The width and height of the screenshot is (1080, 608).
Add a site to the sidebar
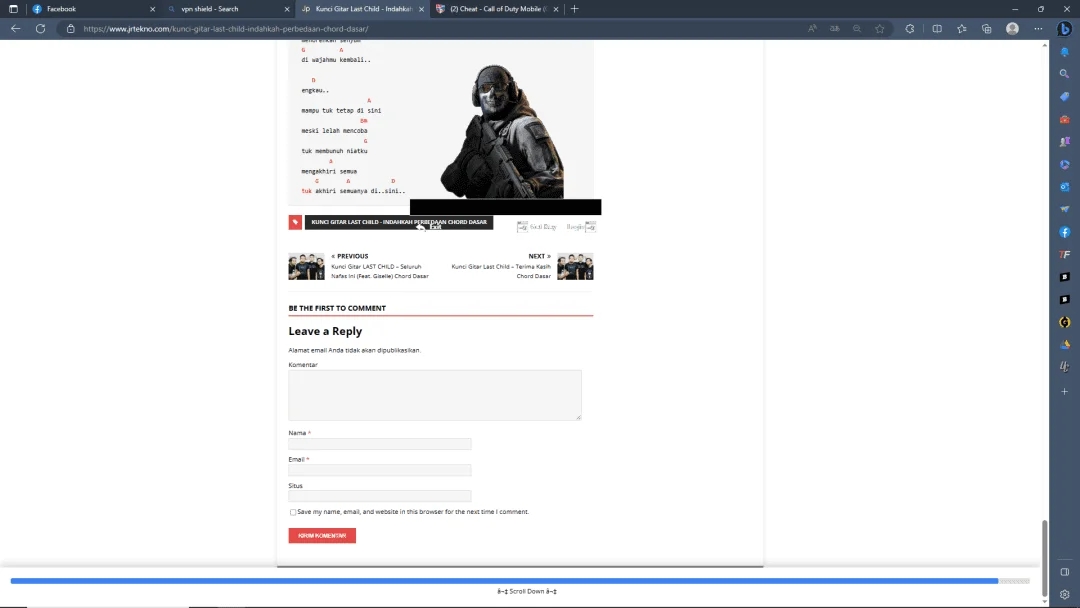point(1064,391)
